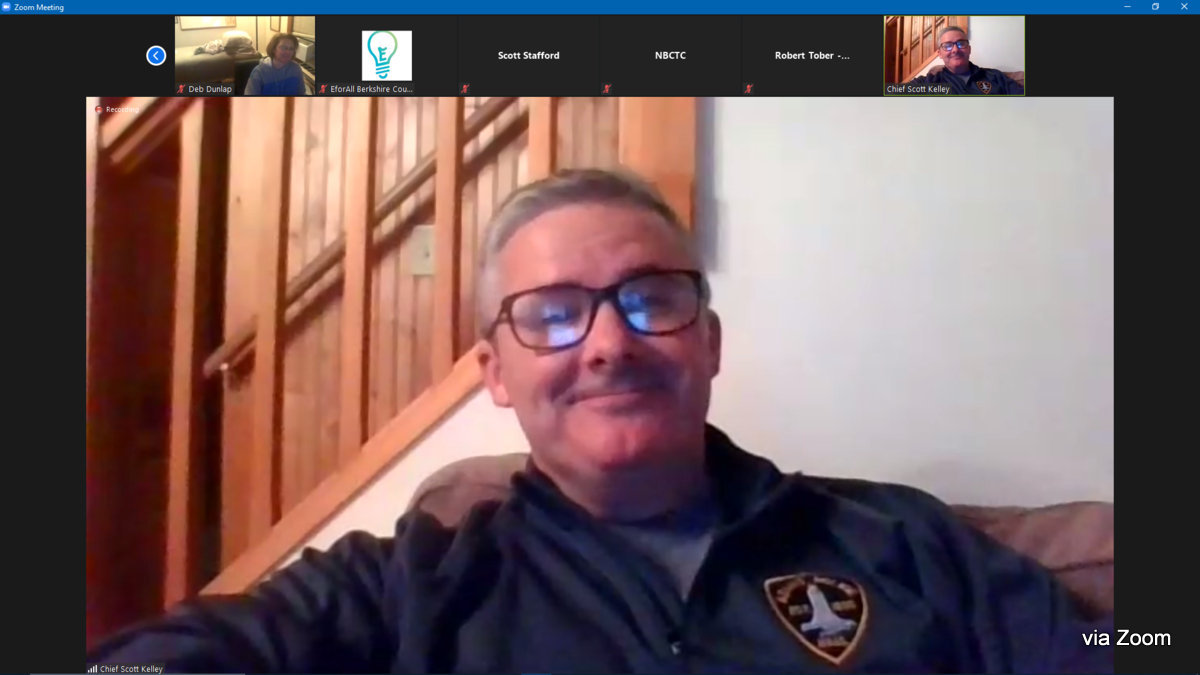Click EforAll Berkshire's muted microphone icon
1200x675 pixels.
click(x=323, y=89)
